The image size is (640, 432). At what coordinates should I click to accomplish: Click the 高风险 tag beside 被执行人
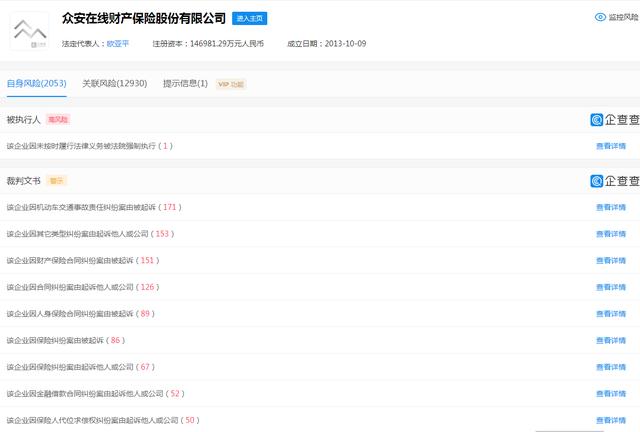58,120
